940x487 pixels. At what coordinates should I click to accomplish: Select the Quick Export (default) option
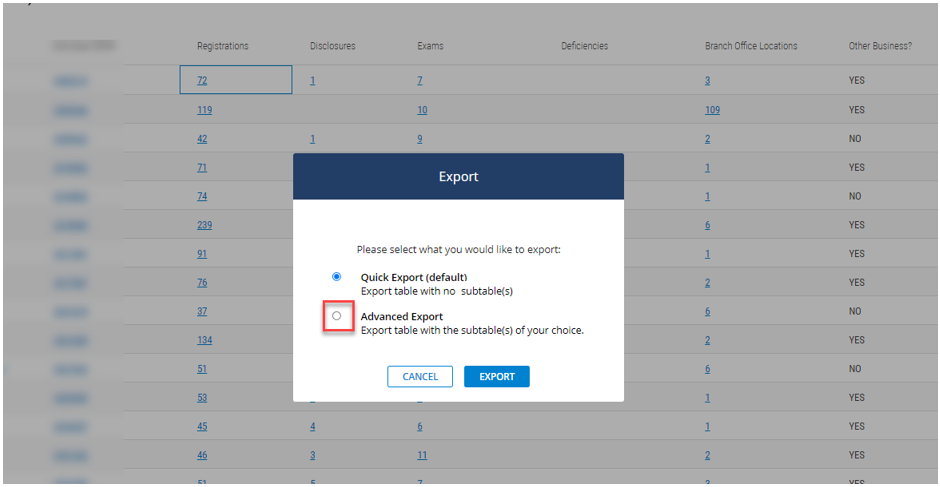coord(337,277)
